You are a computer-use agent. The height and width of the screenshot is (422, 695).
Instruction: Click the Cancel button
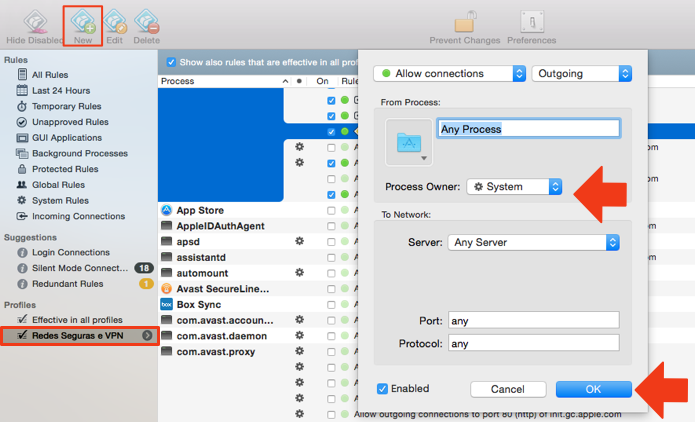pos(508,389)
